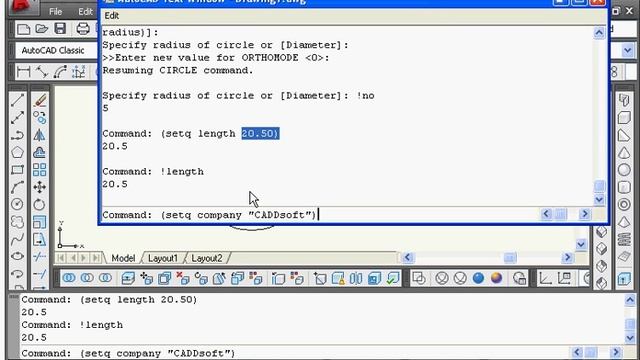Viewport: 640px width, 360px height.
Task: Select the Circle draw tool
Action: 17,204
